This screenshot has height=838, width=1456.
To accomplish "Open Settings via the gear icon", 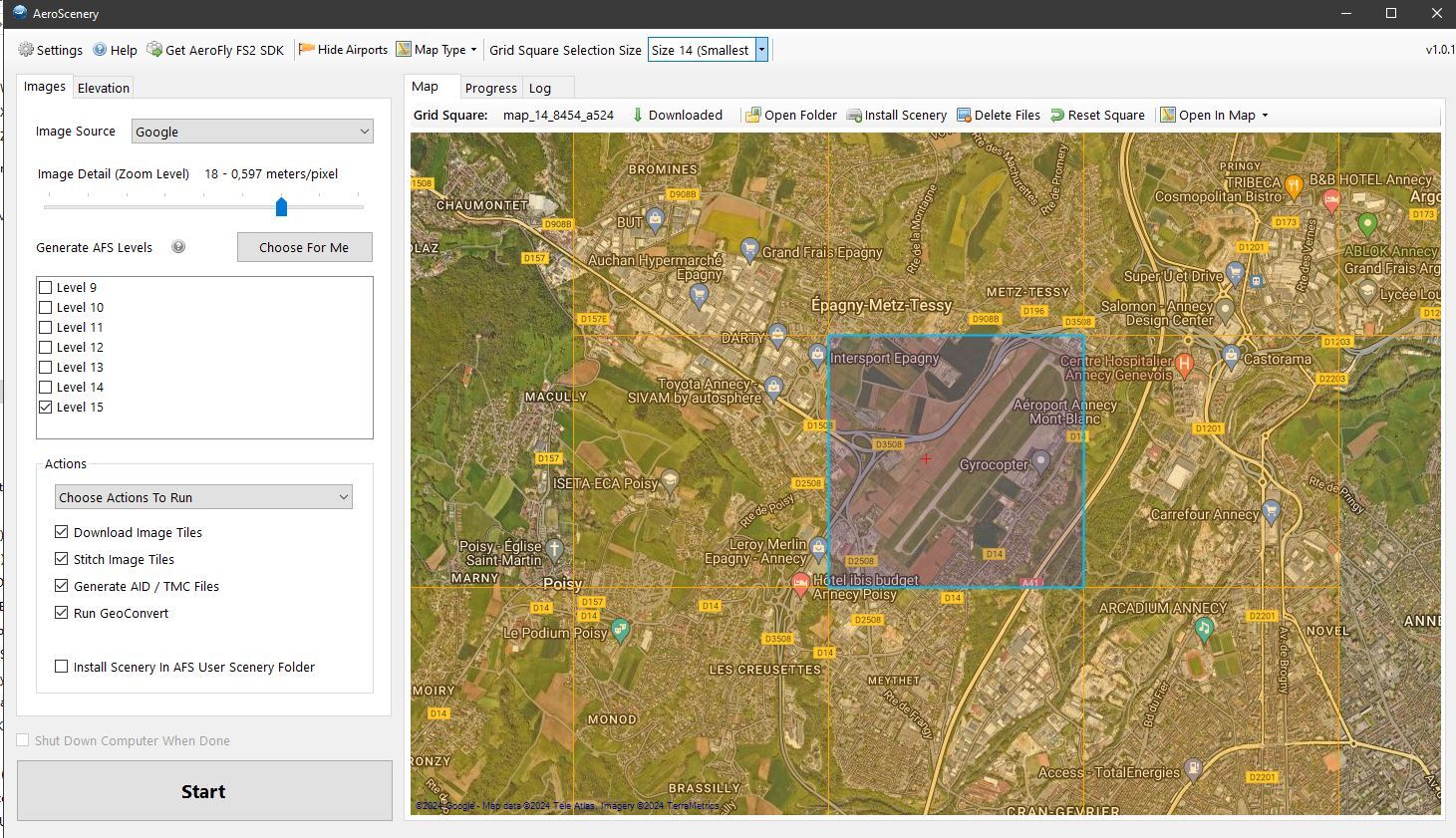I will [26, 50].
